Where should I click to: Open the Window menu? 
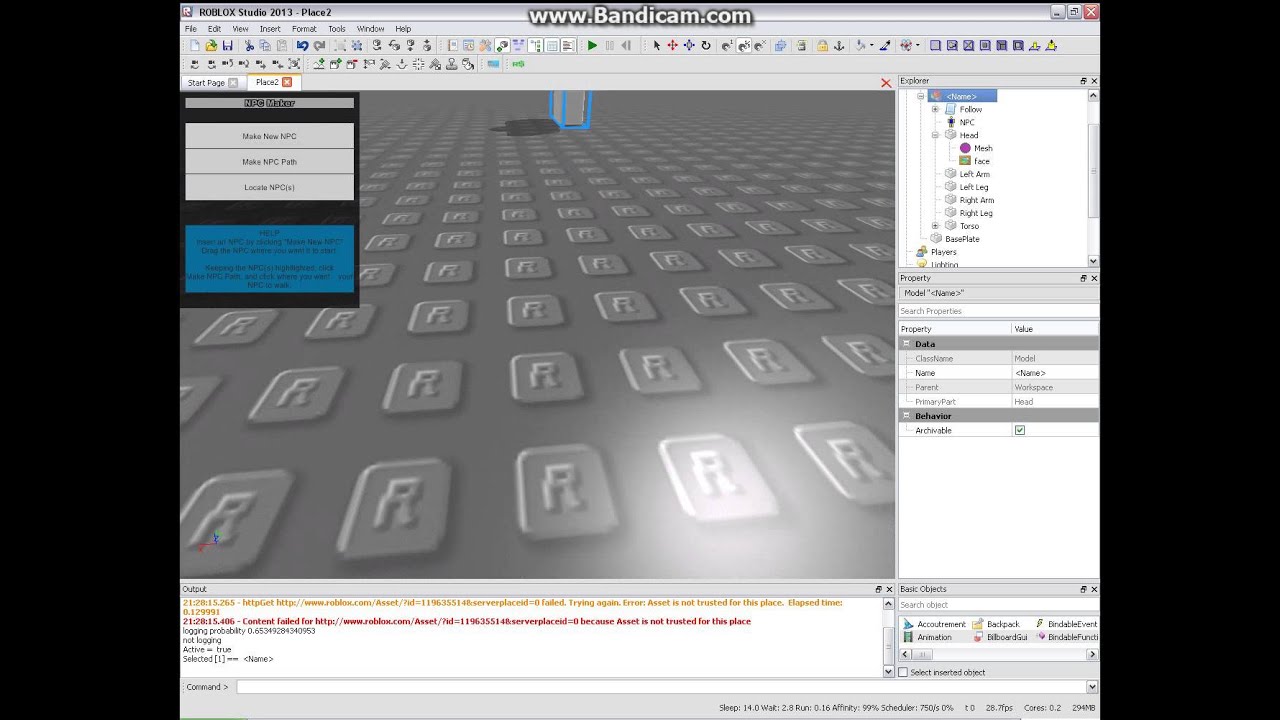pos(370,29)
